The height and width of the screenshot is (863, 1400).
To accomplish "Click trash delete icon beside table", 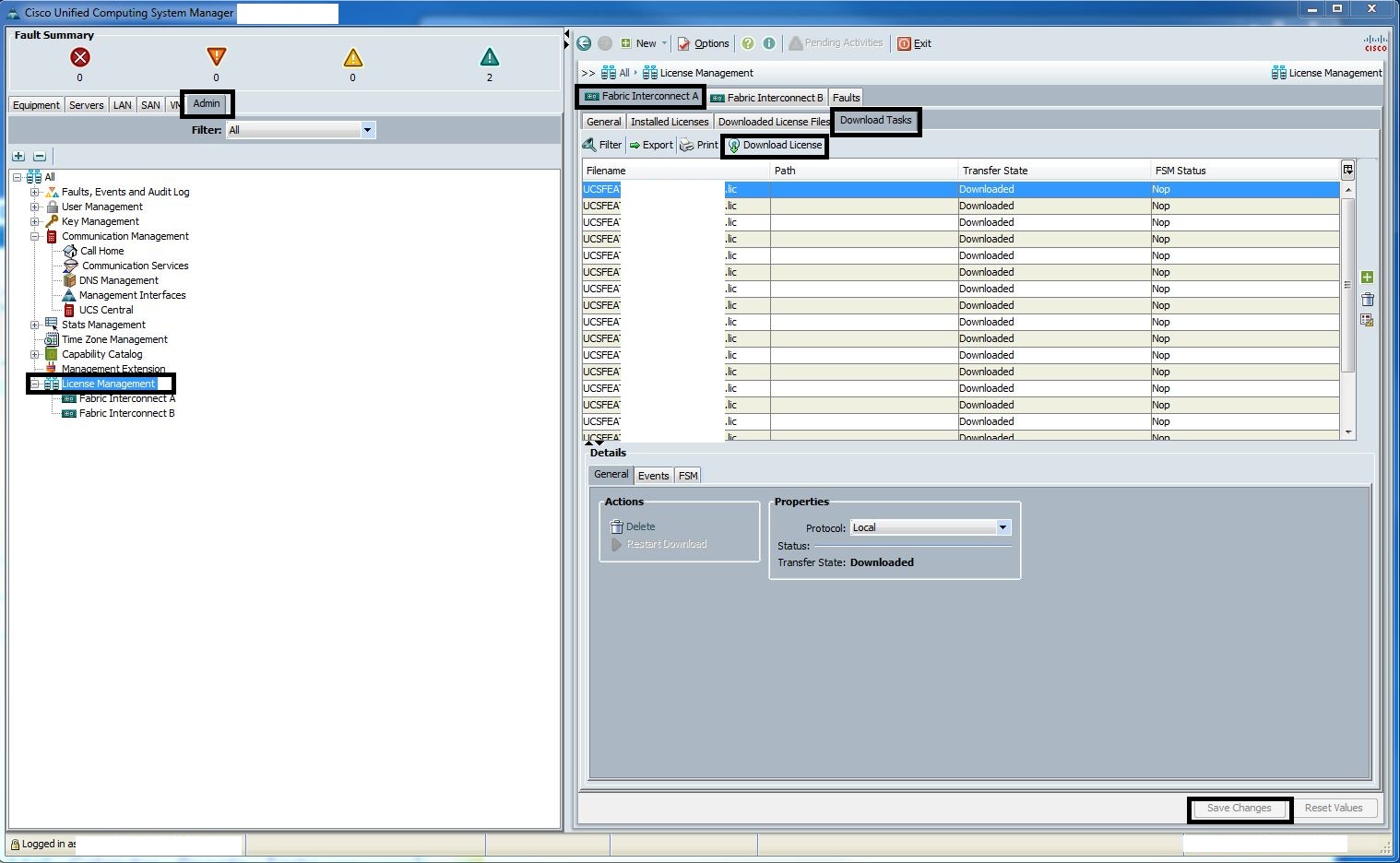I will click(1368, 299).
